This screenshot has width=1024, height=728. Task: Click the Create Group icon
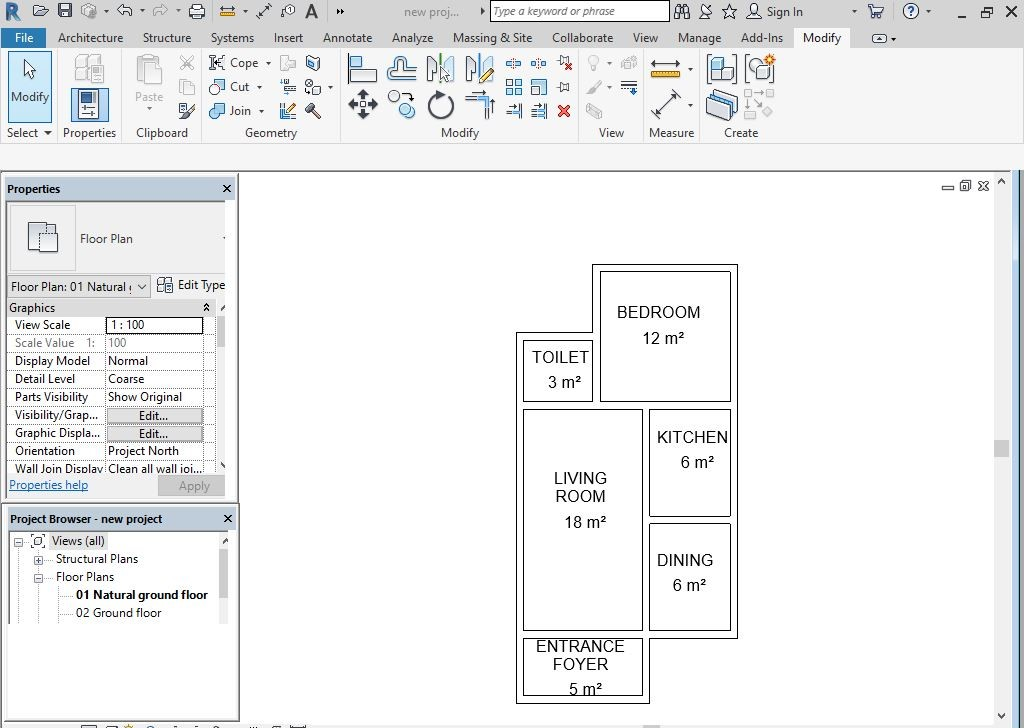pyautogui.click(x=760, y=69)
